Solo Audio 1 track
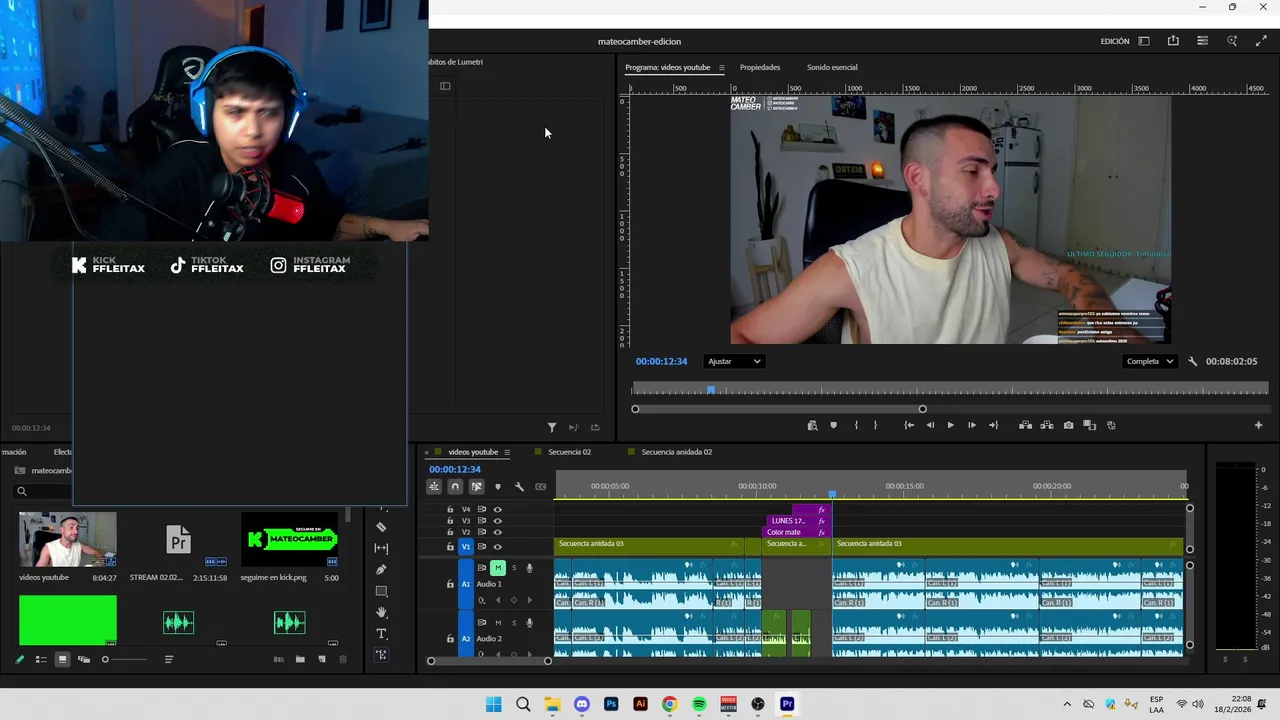The height and width of the screenshot is (720, 1280). coord(514,568)
